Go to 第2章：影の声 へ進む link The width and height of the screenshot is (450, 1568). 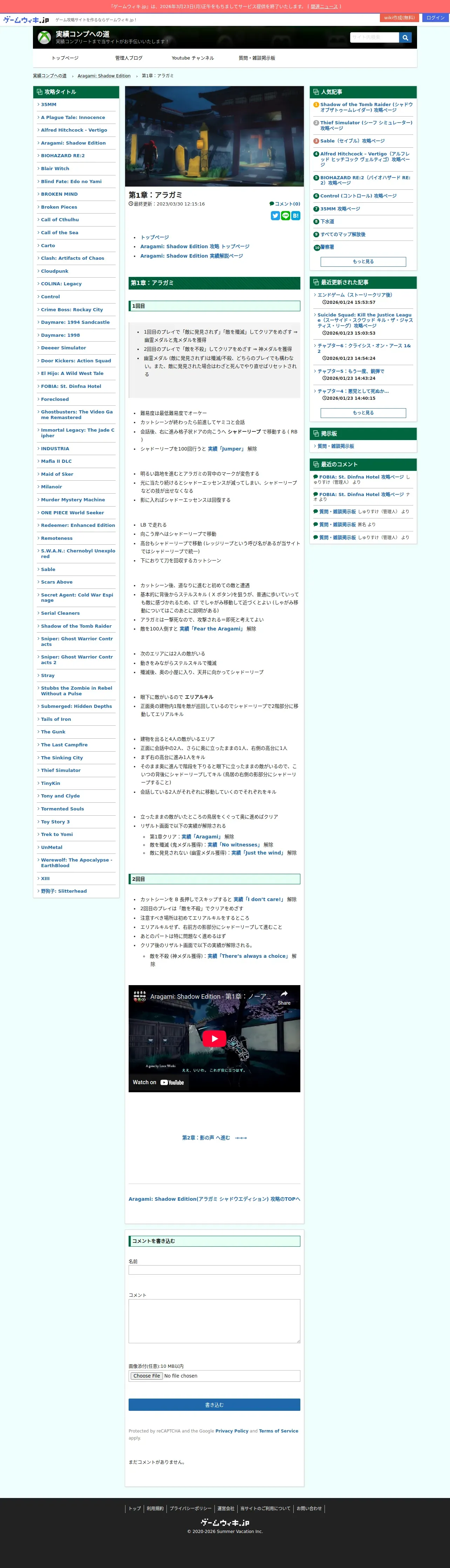point(214,1138)
